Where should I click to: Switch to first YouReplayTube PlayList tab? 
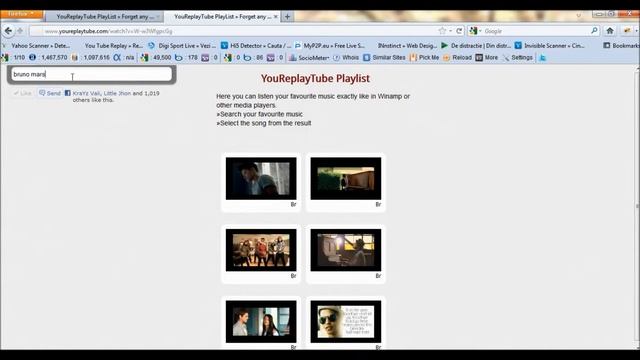point(104,17)
